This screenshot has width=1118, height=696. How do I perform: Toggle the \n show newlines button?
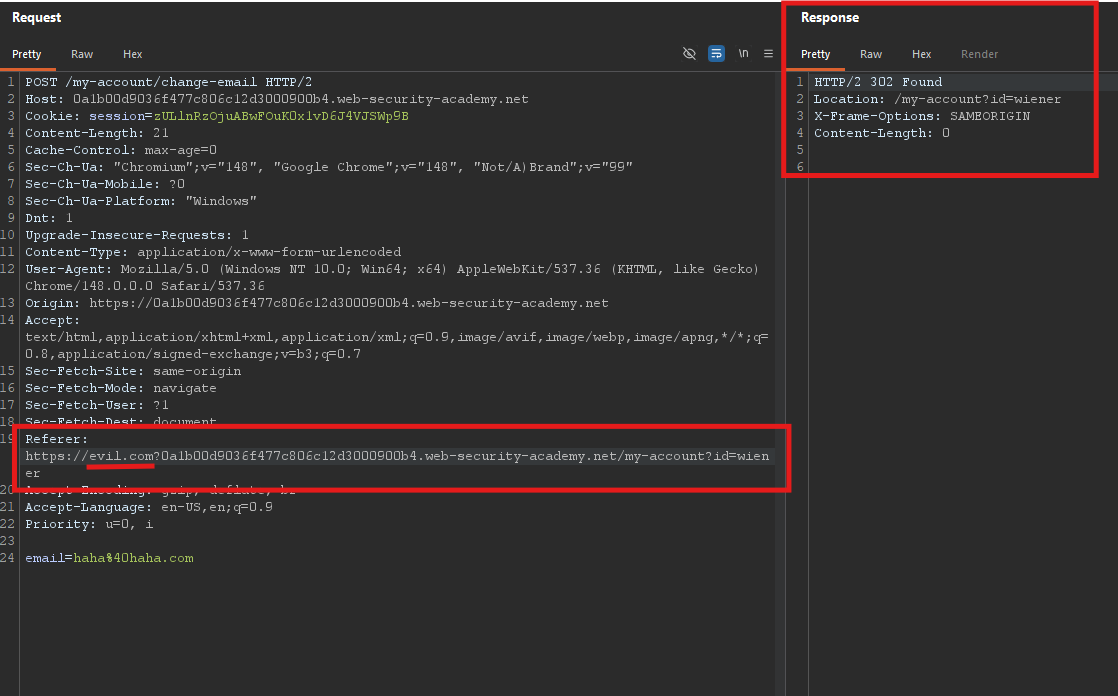(x=743, y=53)
